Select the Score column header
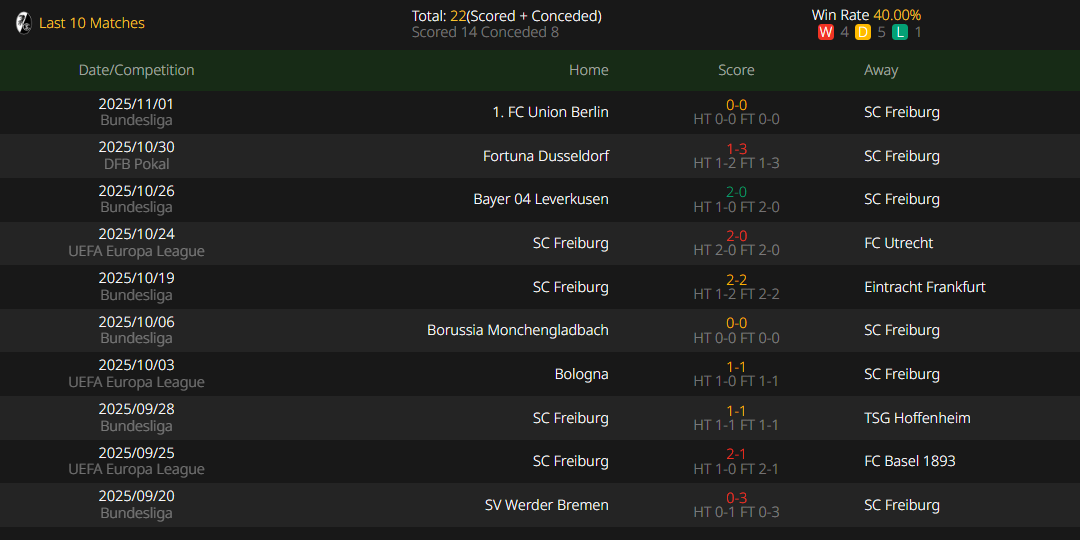1080x540 pixels. [736, 70]
